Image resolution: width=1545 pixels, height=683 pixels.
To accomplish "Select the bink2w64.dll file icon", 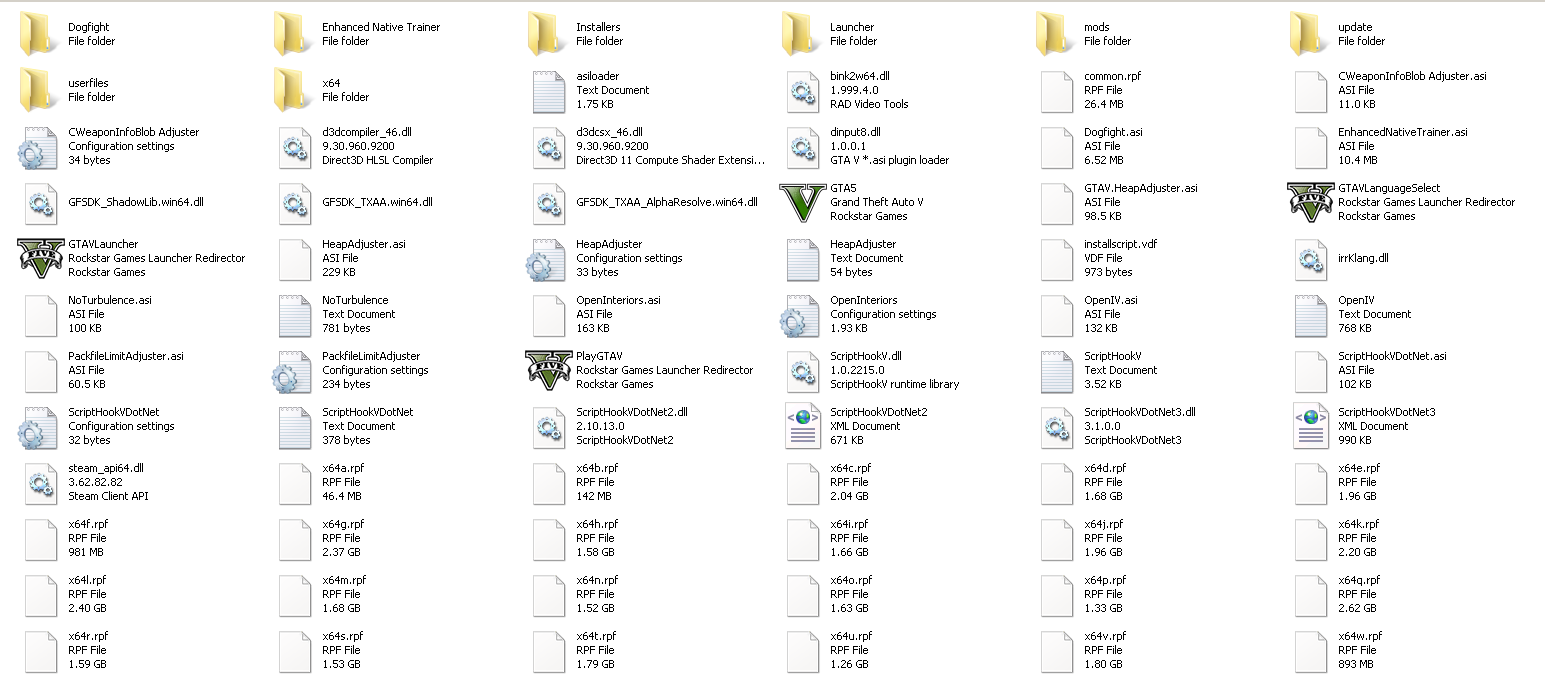I will point(802,90).
